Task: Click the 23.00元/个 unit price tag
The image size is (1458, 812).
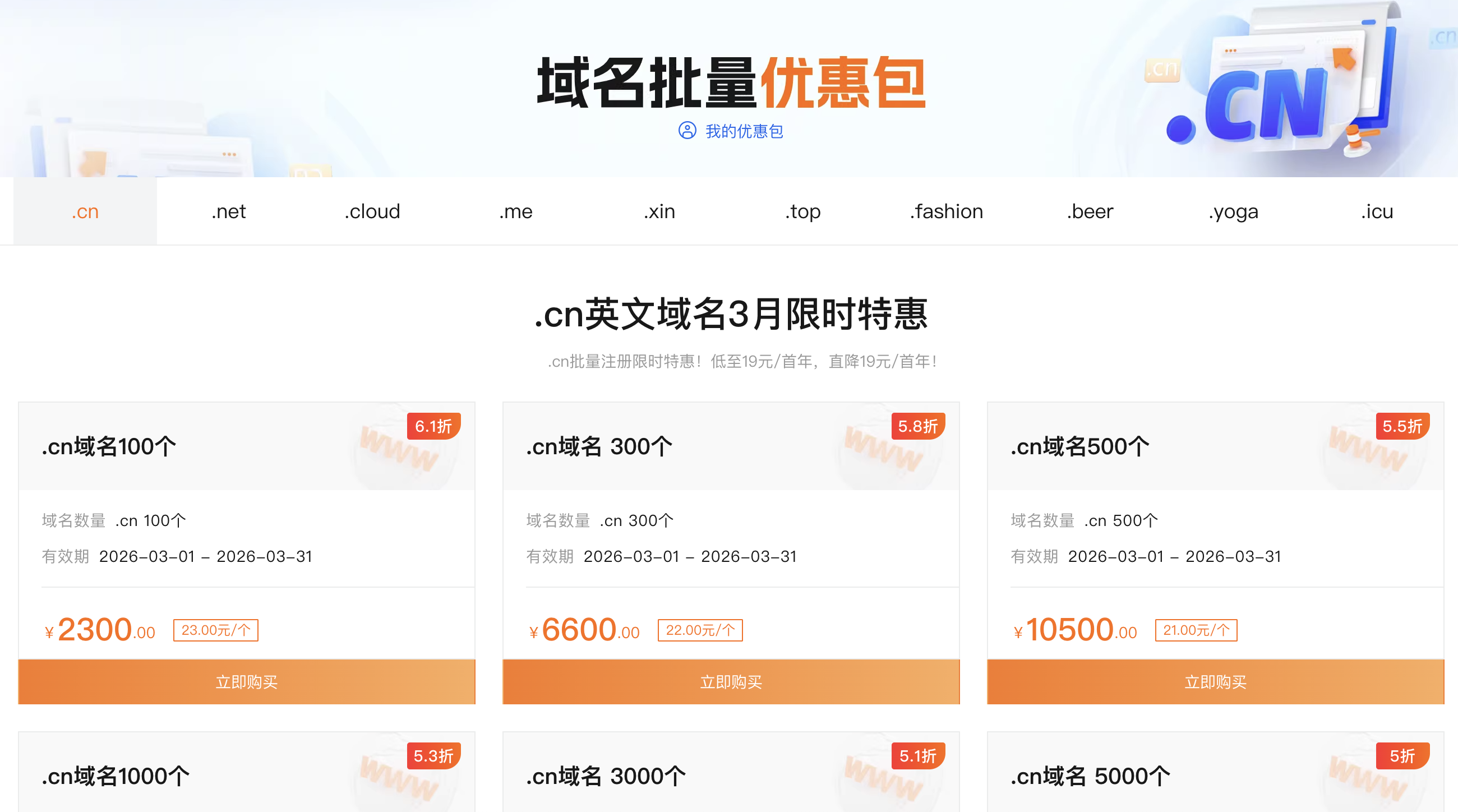Action: click(216, 629)
